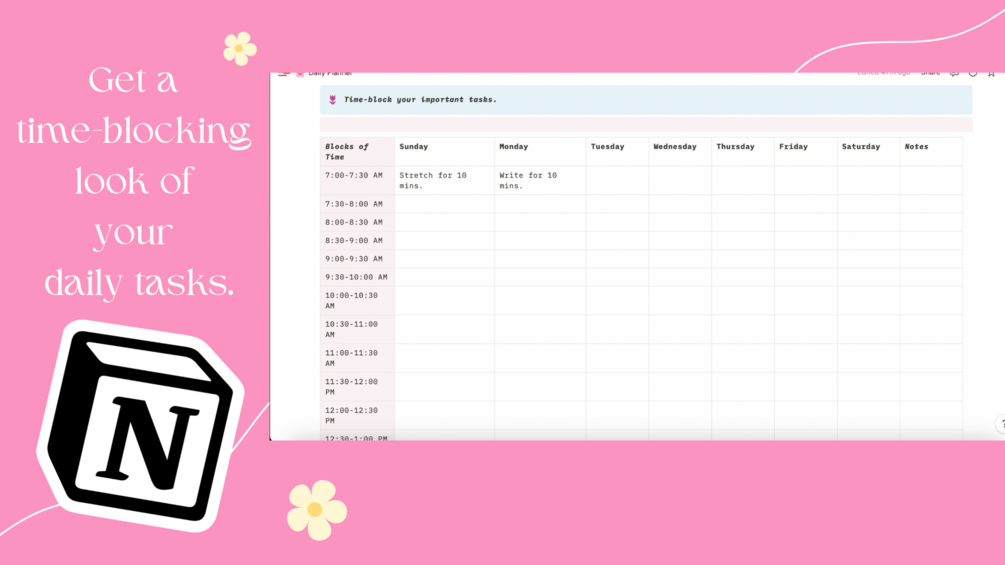Click the tulip icon in the callout
The width and height of the screenshot is (1005, 565).
332,100
